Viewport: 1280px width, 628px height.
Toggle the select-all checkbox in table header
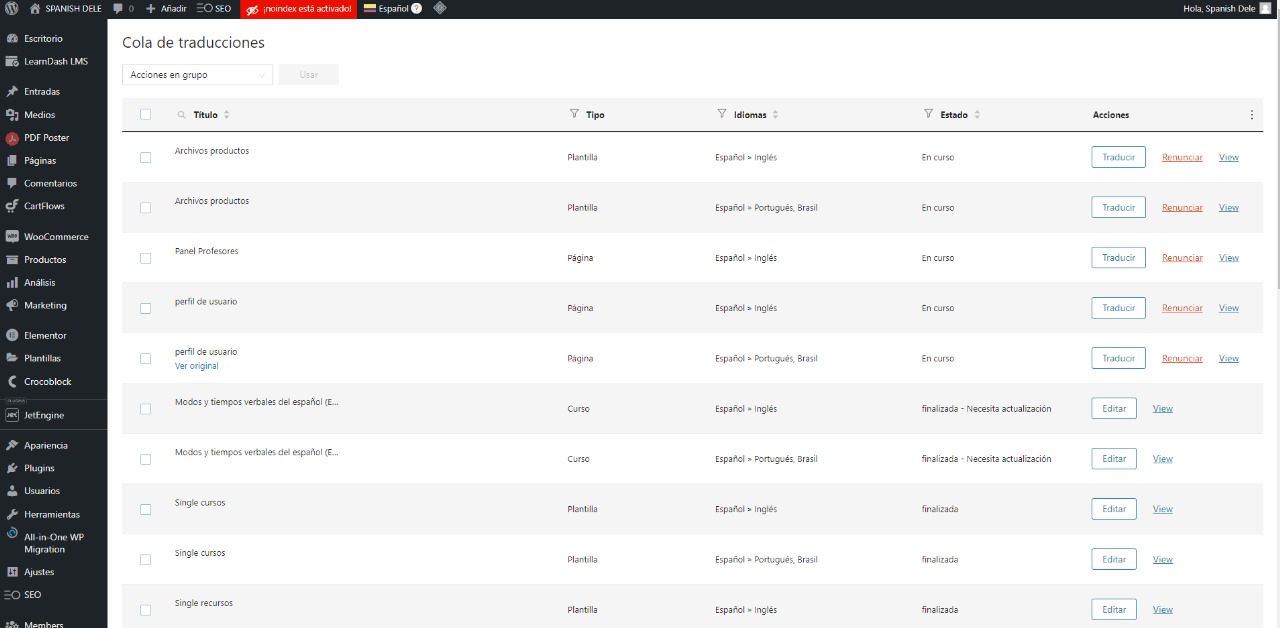coord(145,114)
